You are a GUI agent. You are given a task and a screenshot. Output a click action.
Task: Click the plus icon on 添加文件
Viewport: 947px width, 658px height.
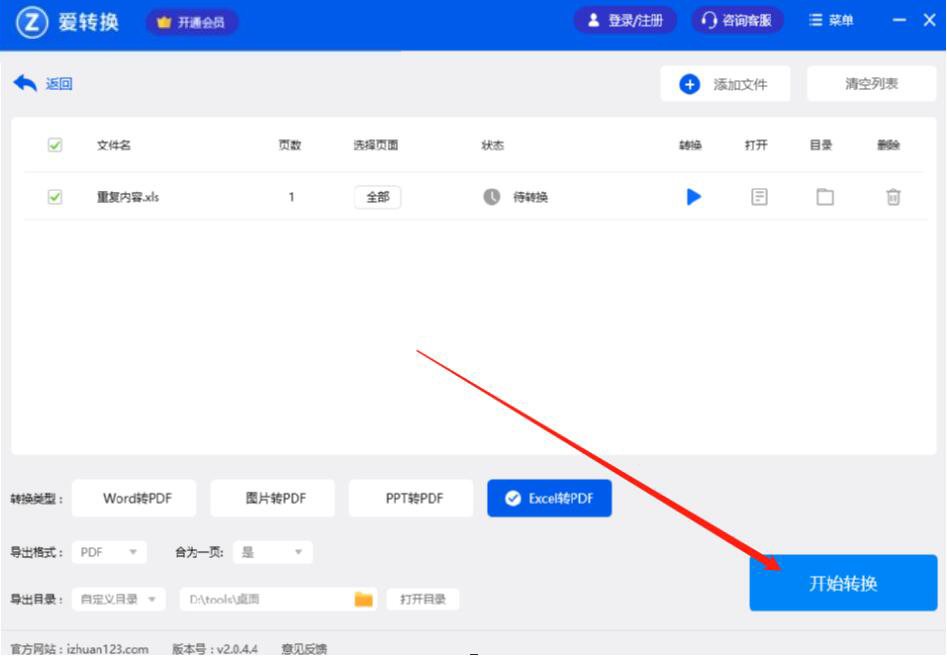tap(690, 84)
